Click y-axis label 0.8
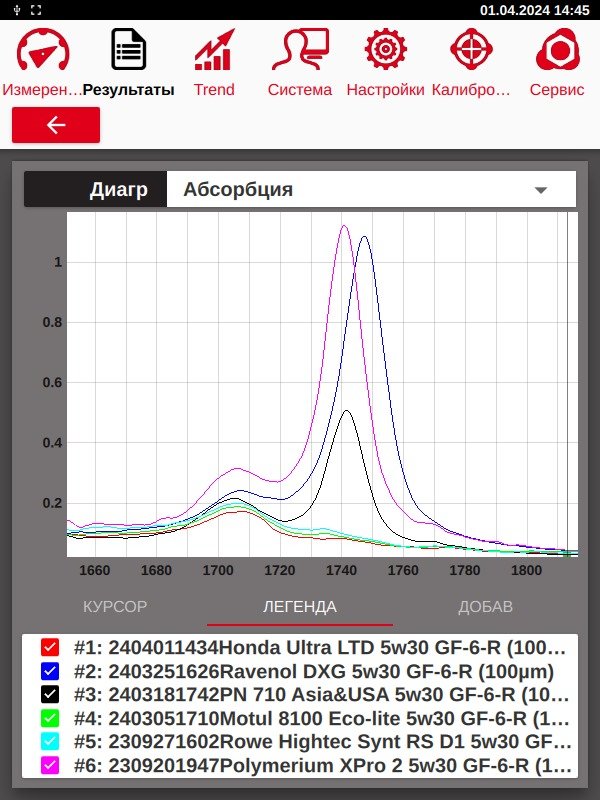 point(52,322)
